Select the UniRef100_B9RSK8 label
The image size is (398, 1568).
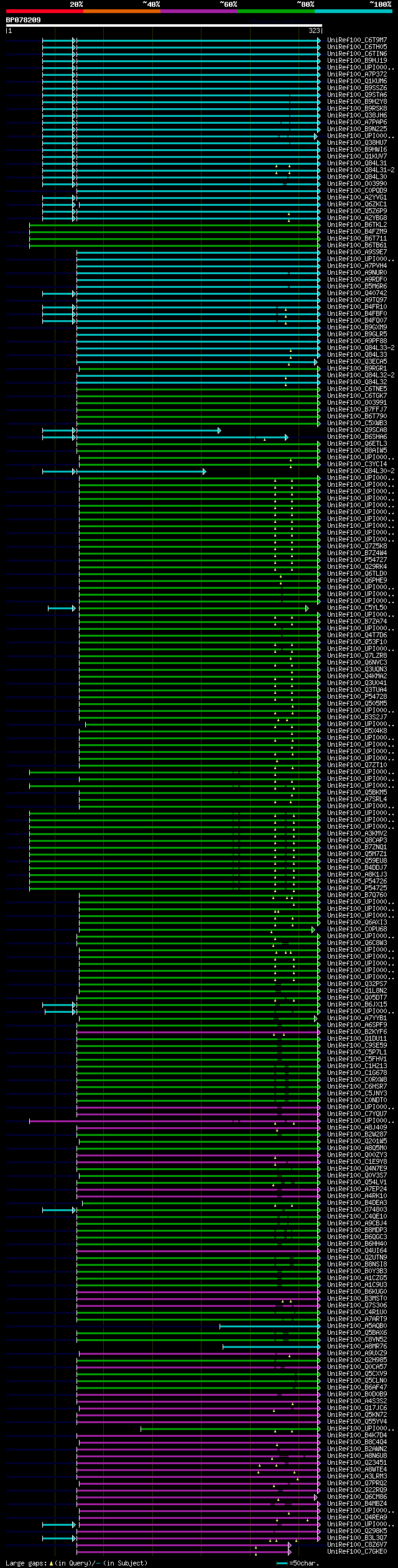pos(357,109)
